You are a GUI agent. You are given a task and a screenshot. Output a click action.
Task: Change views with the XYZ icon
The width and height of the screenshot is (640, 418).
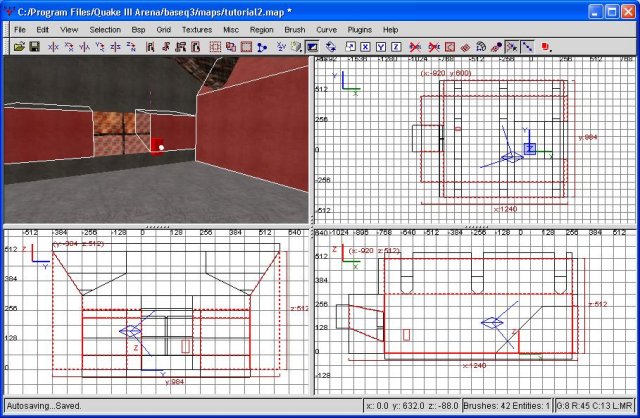click(281, 47)
